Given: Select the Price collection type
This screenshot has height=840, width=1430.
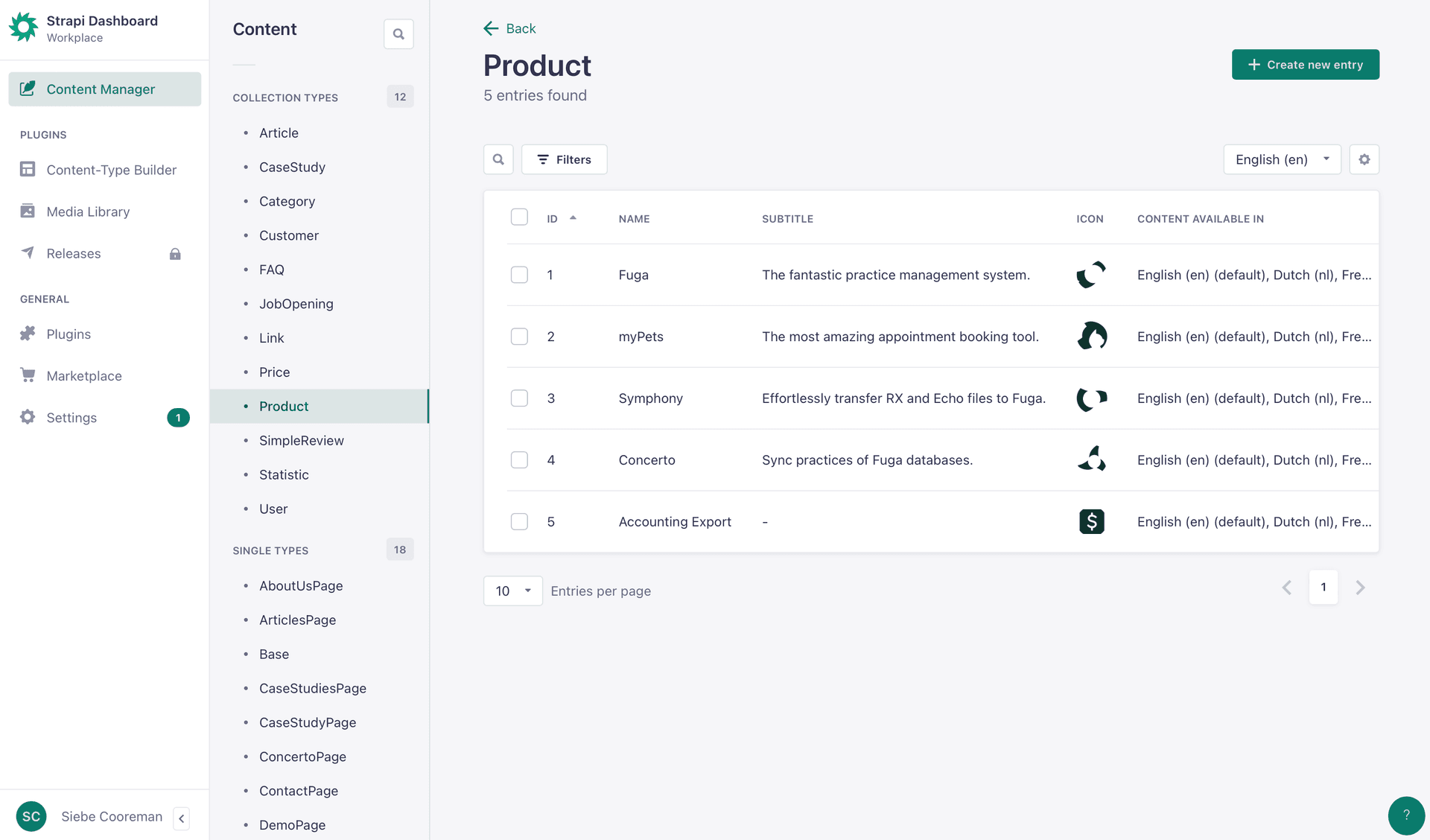Looking at the screenshot, I should (275, 372).
